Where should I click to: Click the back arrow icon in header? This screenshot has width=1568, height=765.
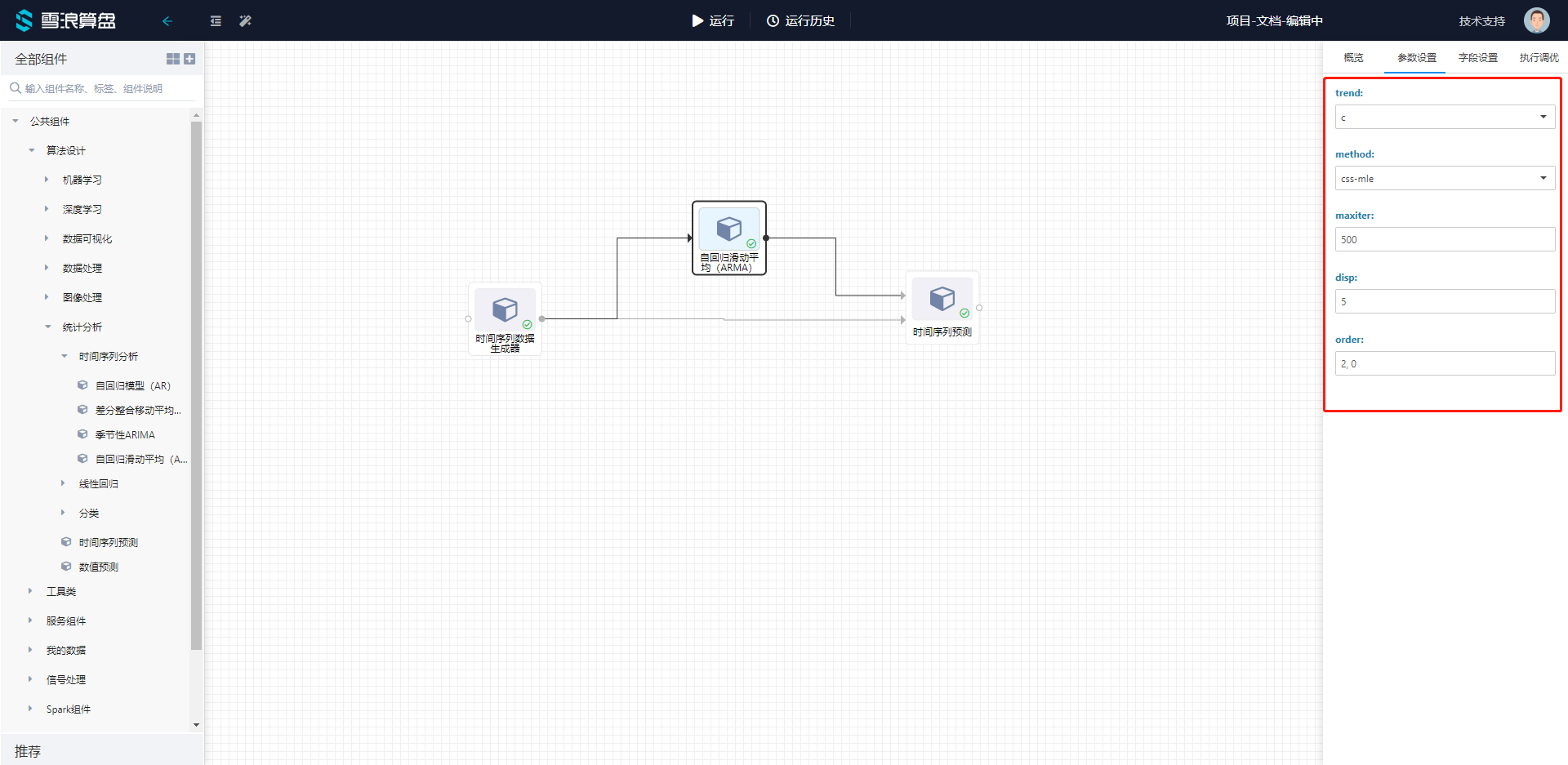pyautogui.click(x=167, y=21)
